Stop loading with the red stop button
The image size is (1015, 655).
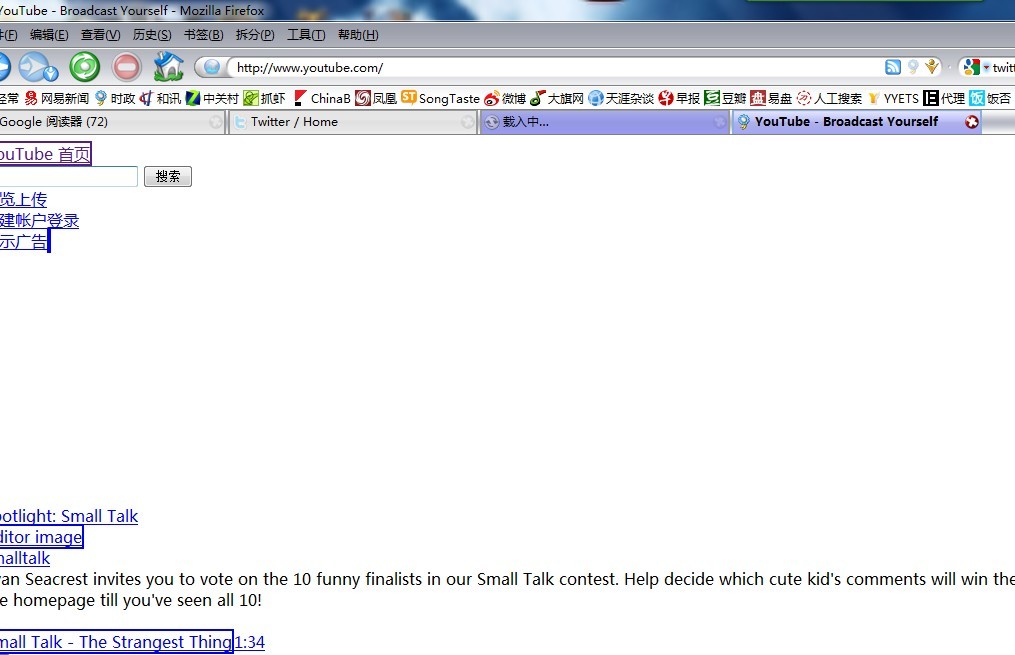tap(126, 67)
